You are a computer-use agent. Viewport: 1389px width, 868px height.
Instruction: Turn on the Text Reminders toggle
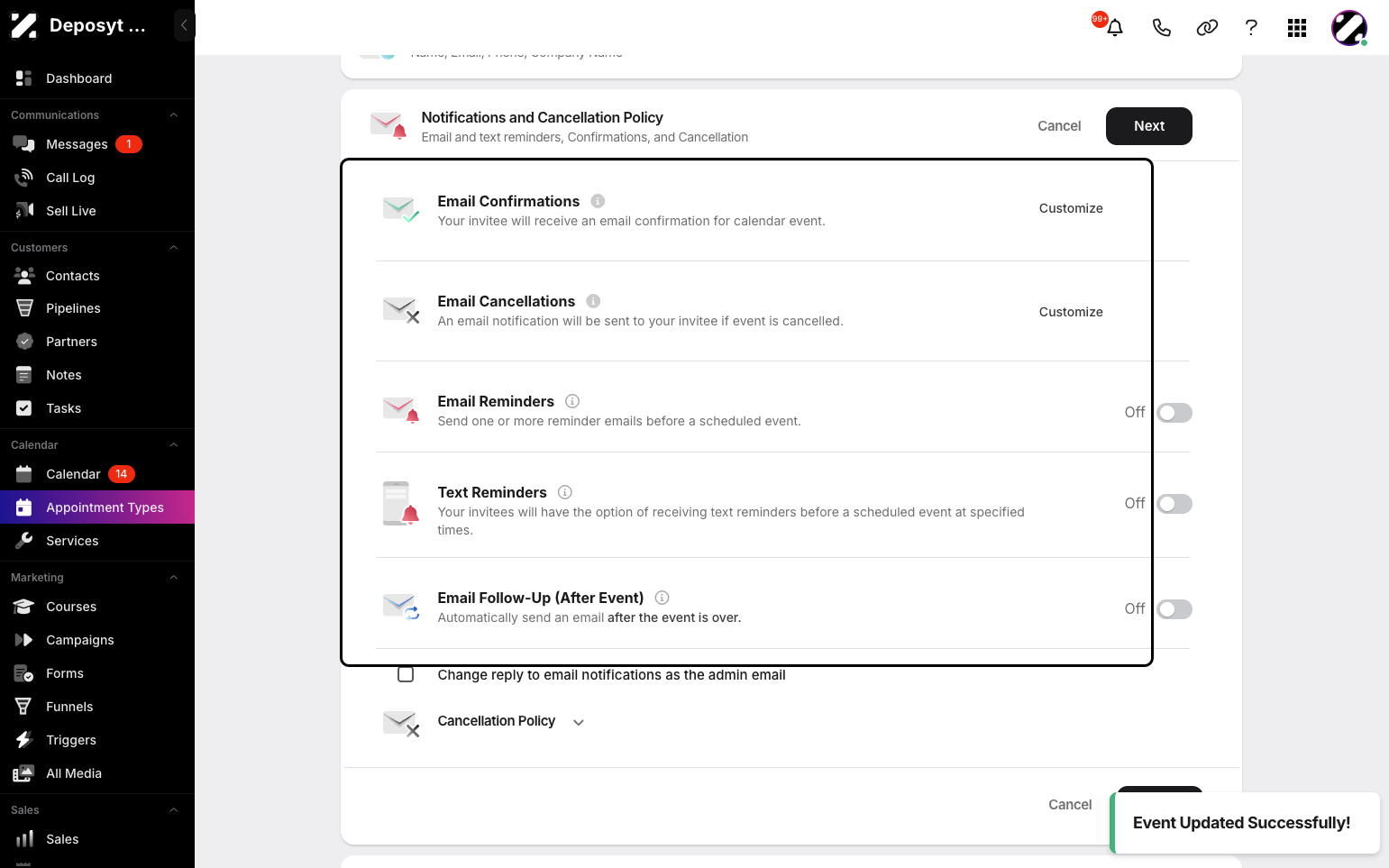tap(1174, 504)
